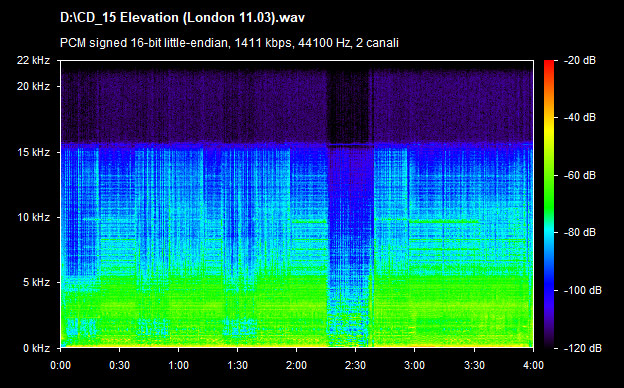This screenshot has height=388, width=624.
Task: Click the -40 dB legend label
Action: click(580, 117)
